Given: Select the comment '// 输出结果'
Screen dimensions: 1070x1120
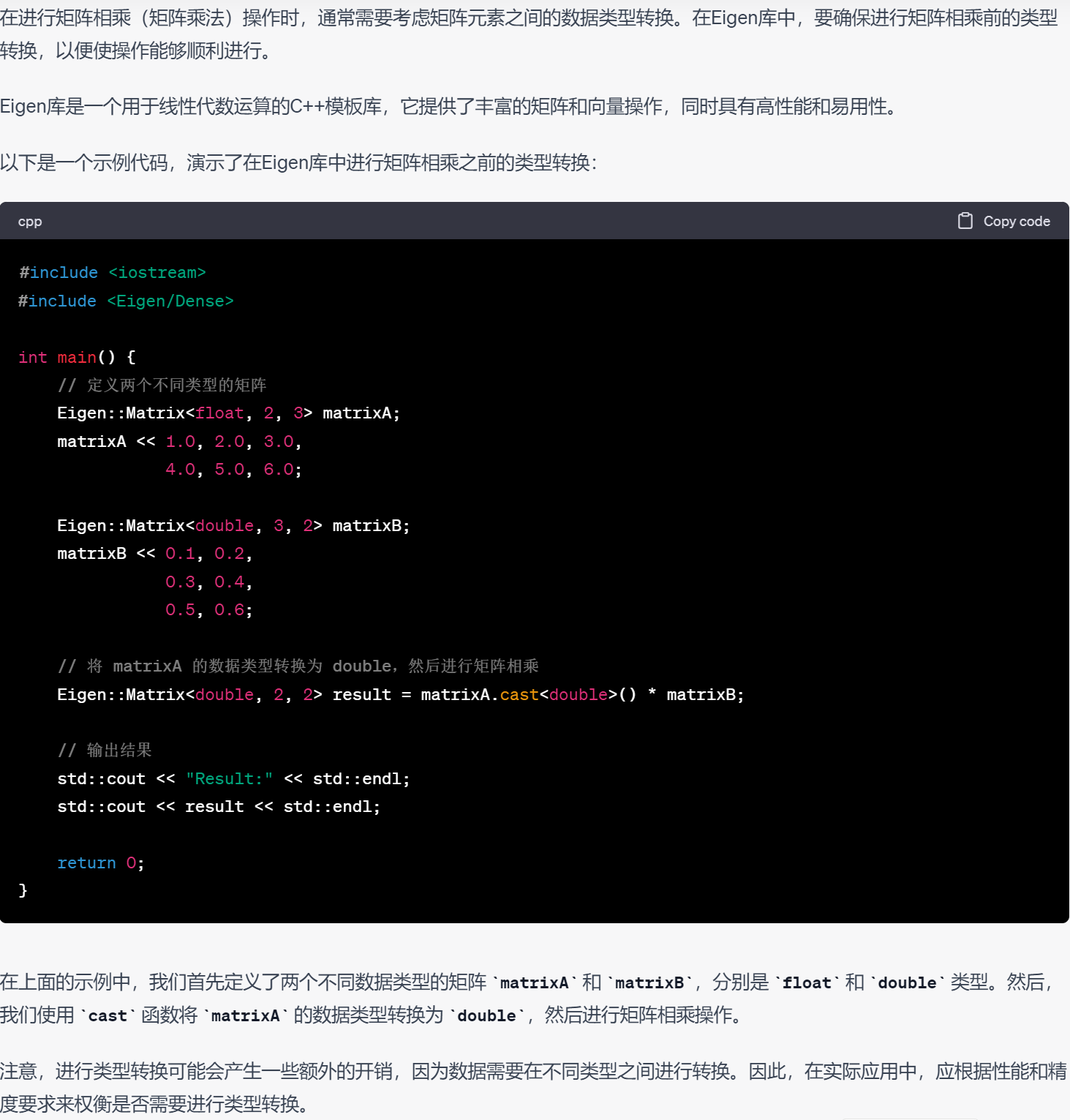Looking at the screenshot, I should click(105, 751).
